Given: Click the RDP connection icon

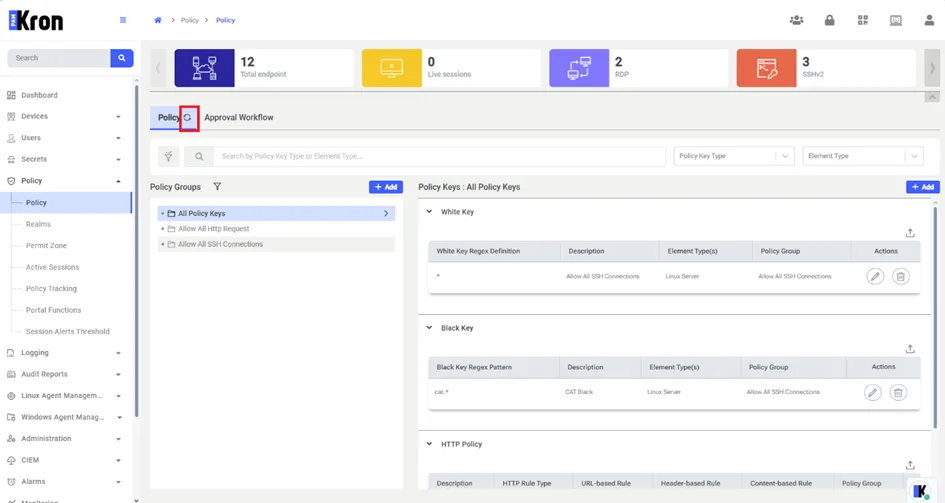Looking at the screenshot, I should click(x=579, y=68).
